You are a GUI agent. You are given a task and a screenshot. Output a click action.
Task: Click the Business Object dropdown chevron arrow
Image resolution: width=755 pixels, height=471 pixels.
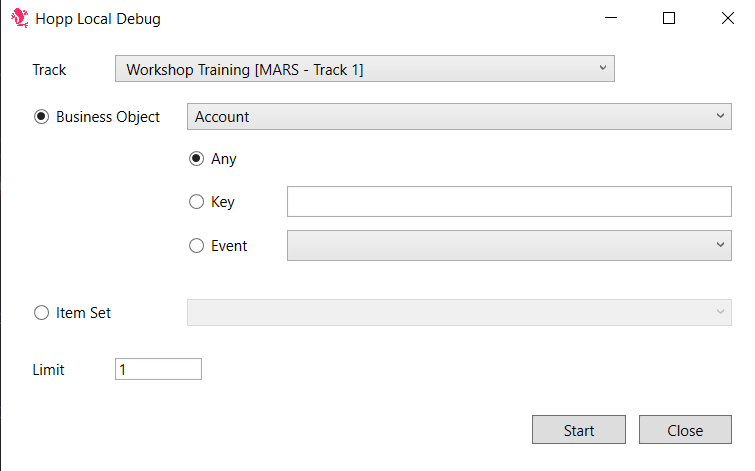721,116
